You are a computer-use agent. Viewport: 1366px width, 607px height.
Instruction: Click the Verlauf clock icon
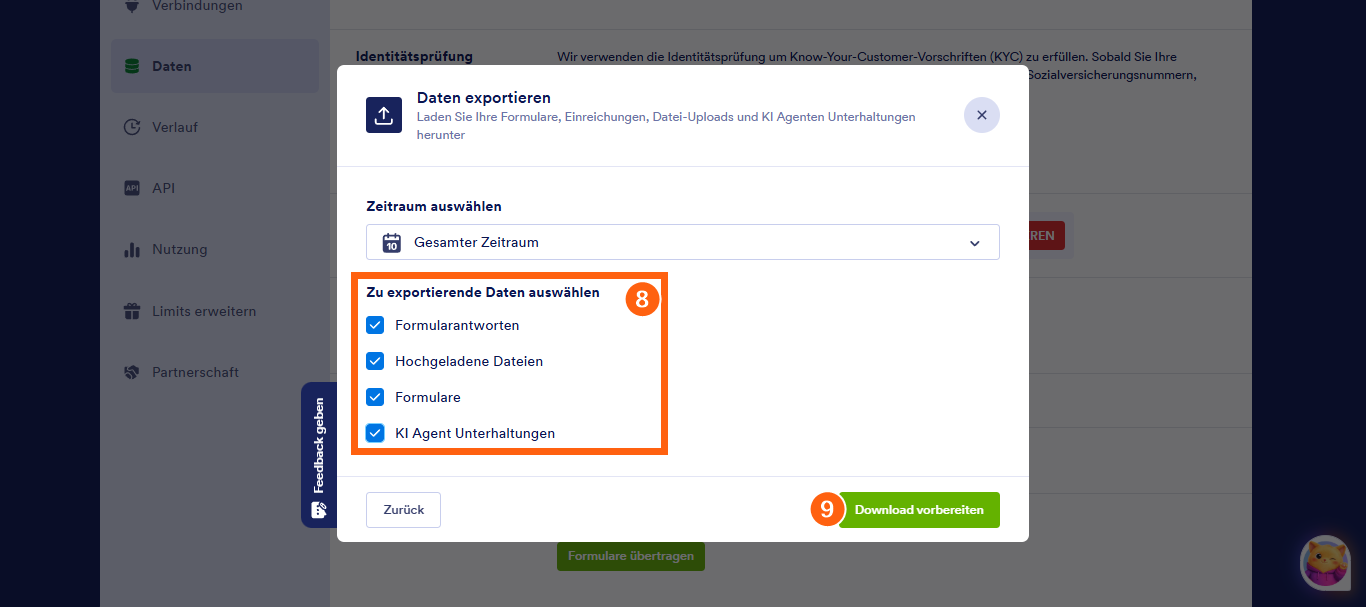(131, 127)
